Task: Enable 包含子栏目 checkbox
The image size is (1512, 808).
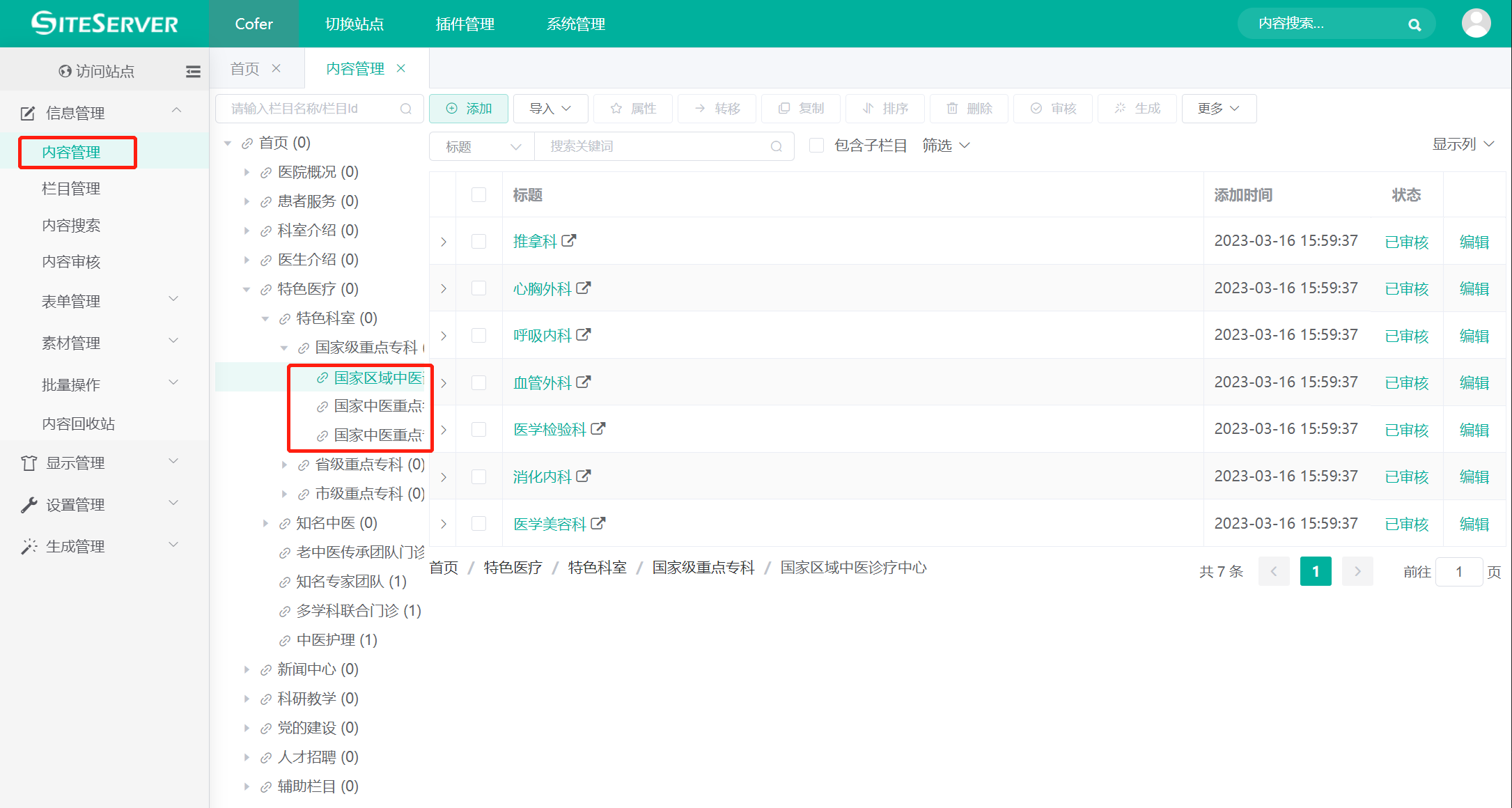Action: pos(817,145)
